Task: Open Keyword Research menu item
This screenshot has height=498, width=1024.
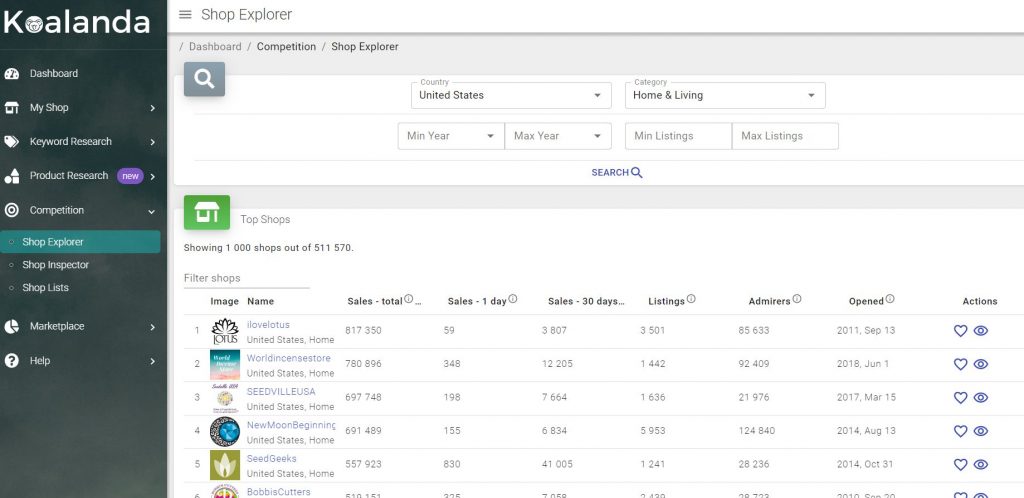Action: click(x=71, y=142)
